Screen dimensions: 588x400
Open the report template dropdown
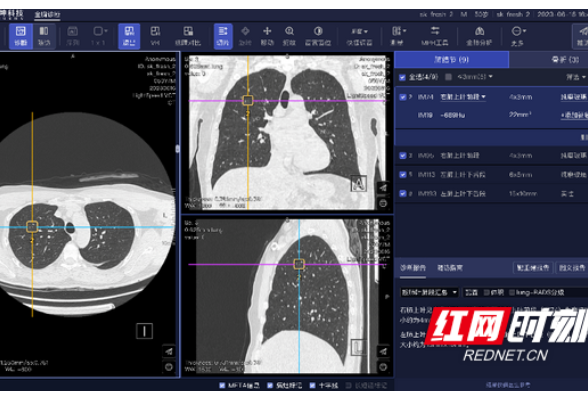(429, 292)
